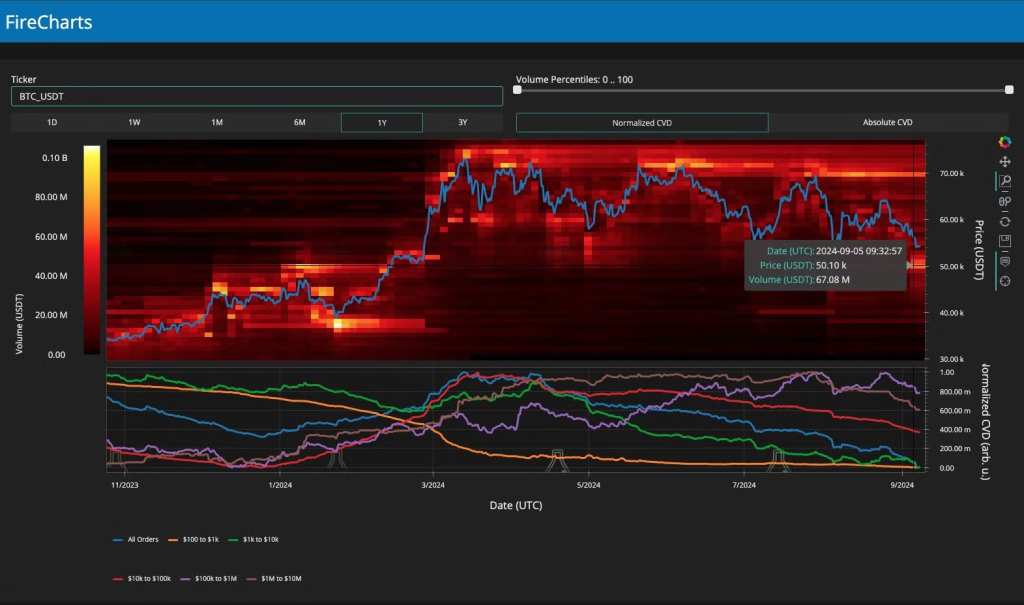Click the Save chart icon
This screenshot has height=605, width=1024.
[1005, 241]
